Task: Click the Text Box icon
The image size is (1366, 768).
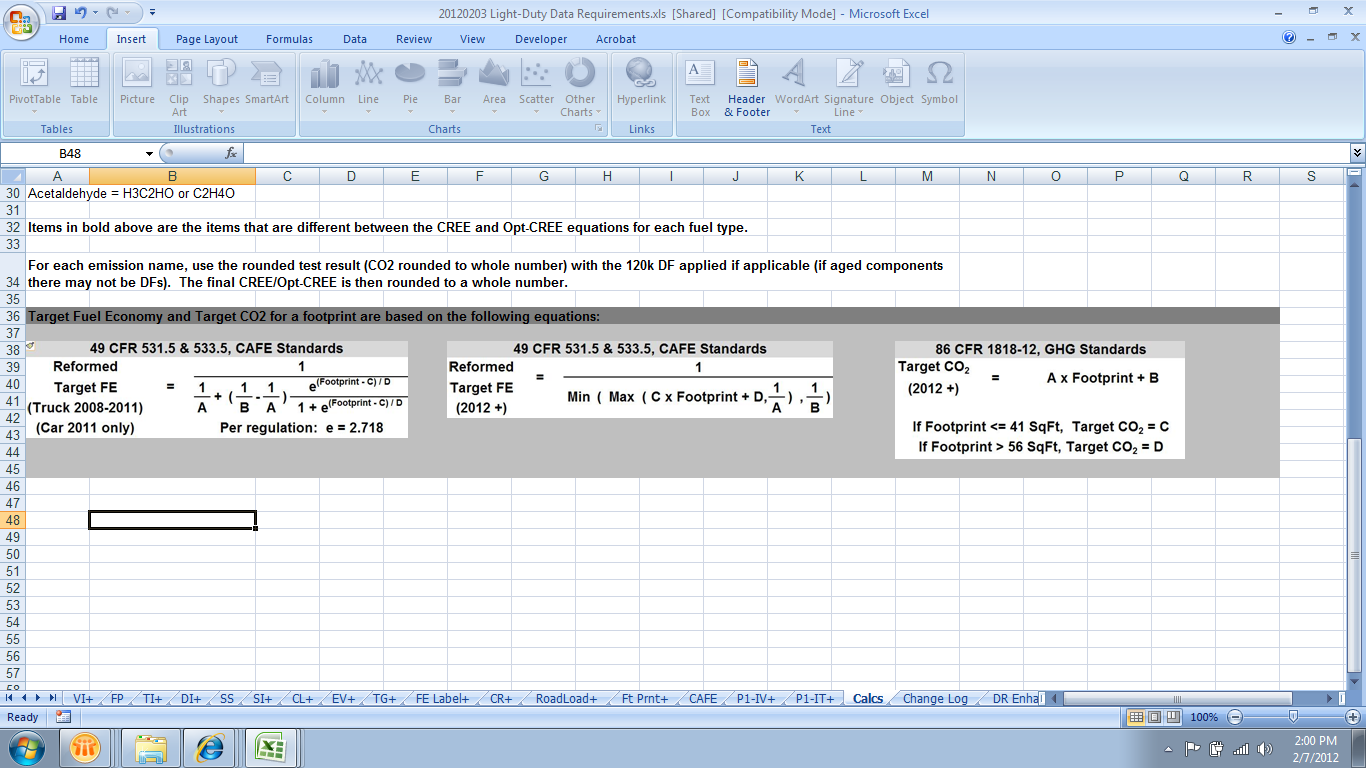Action: click(700, 83)
